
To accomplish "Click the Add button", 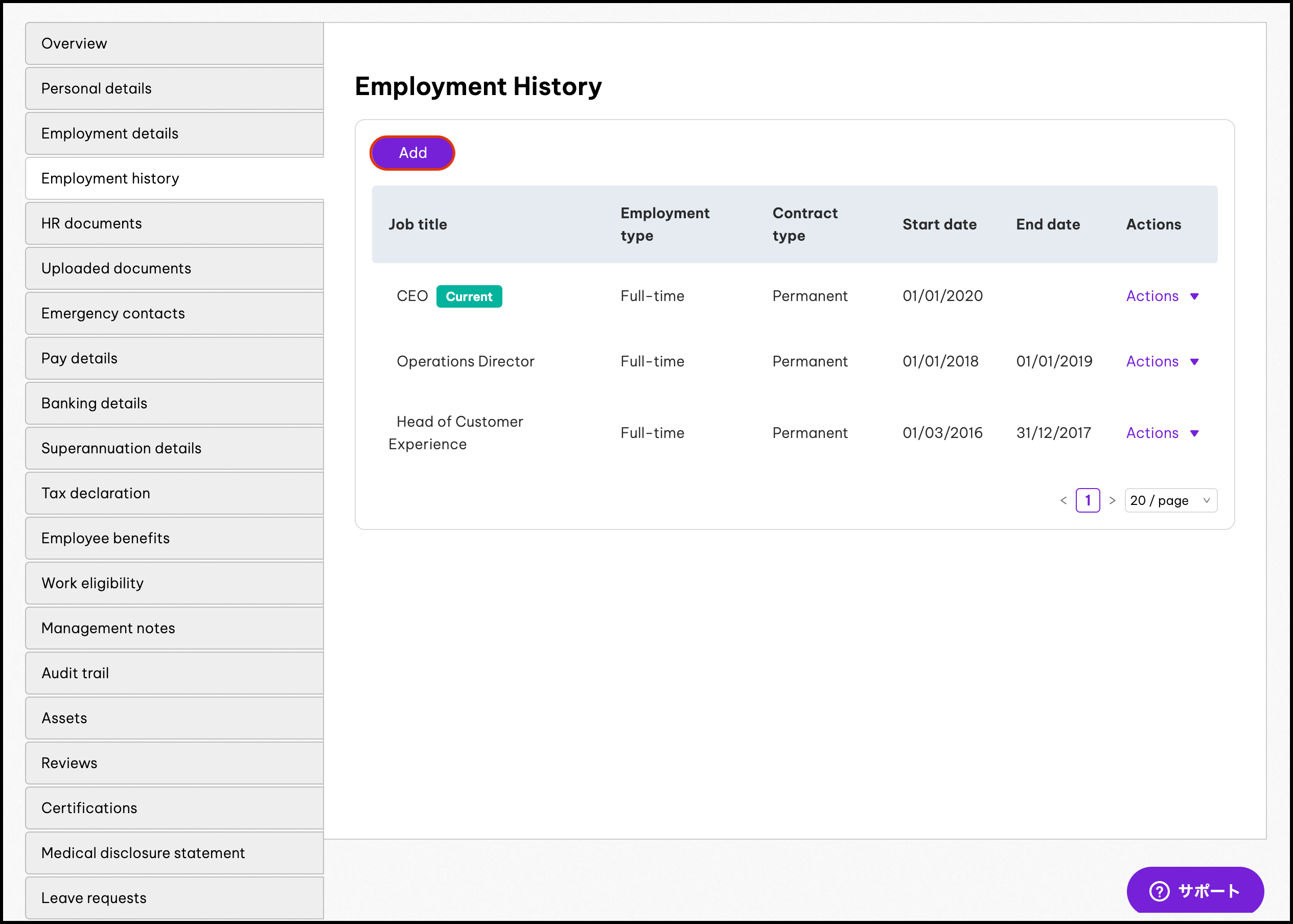I will tap(412, 152).
